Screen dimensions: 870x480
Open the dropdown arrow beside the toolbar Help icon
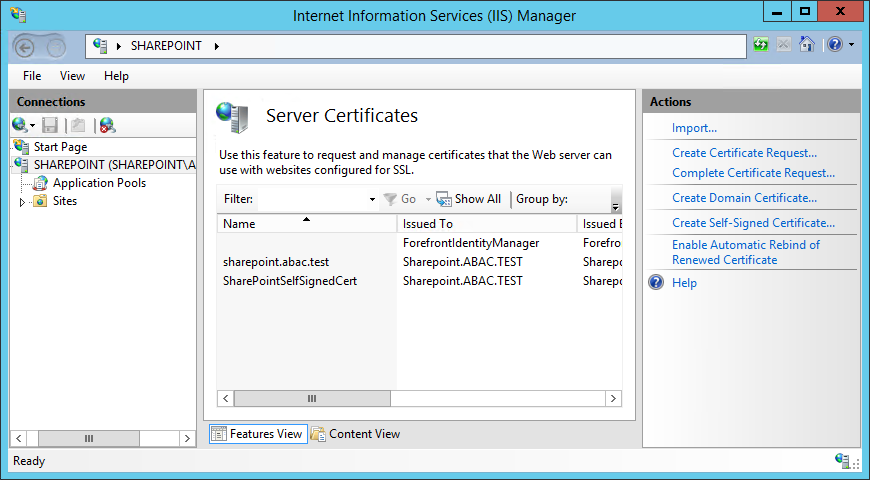coord(852,45)
